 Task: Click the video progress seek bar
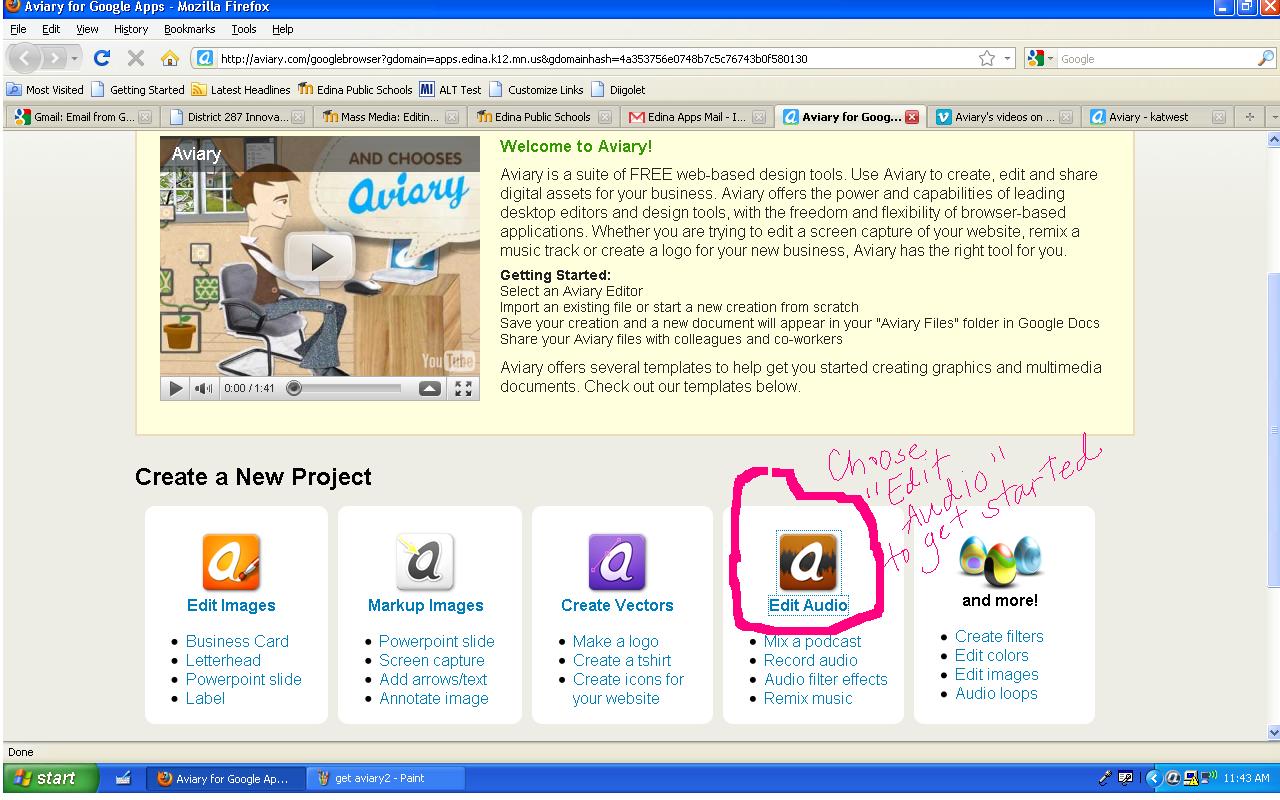click(346, 388)
